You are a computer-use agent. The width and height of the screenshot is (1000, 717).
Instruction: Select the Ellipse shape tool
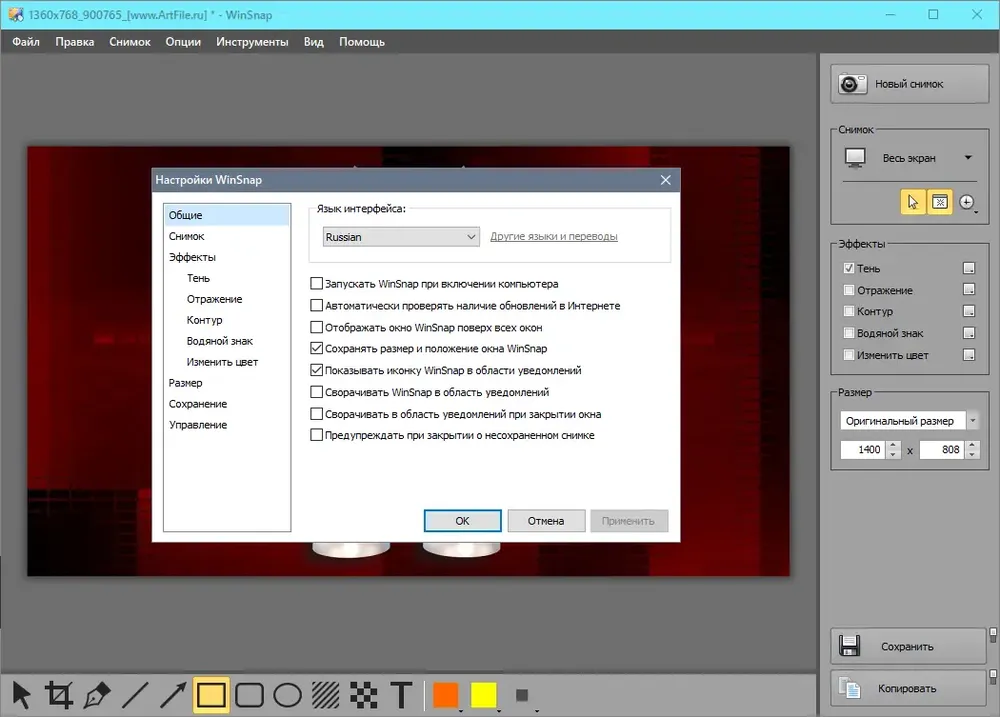pos(287,695)
